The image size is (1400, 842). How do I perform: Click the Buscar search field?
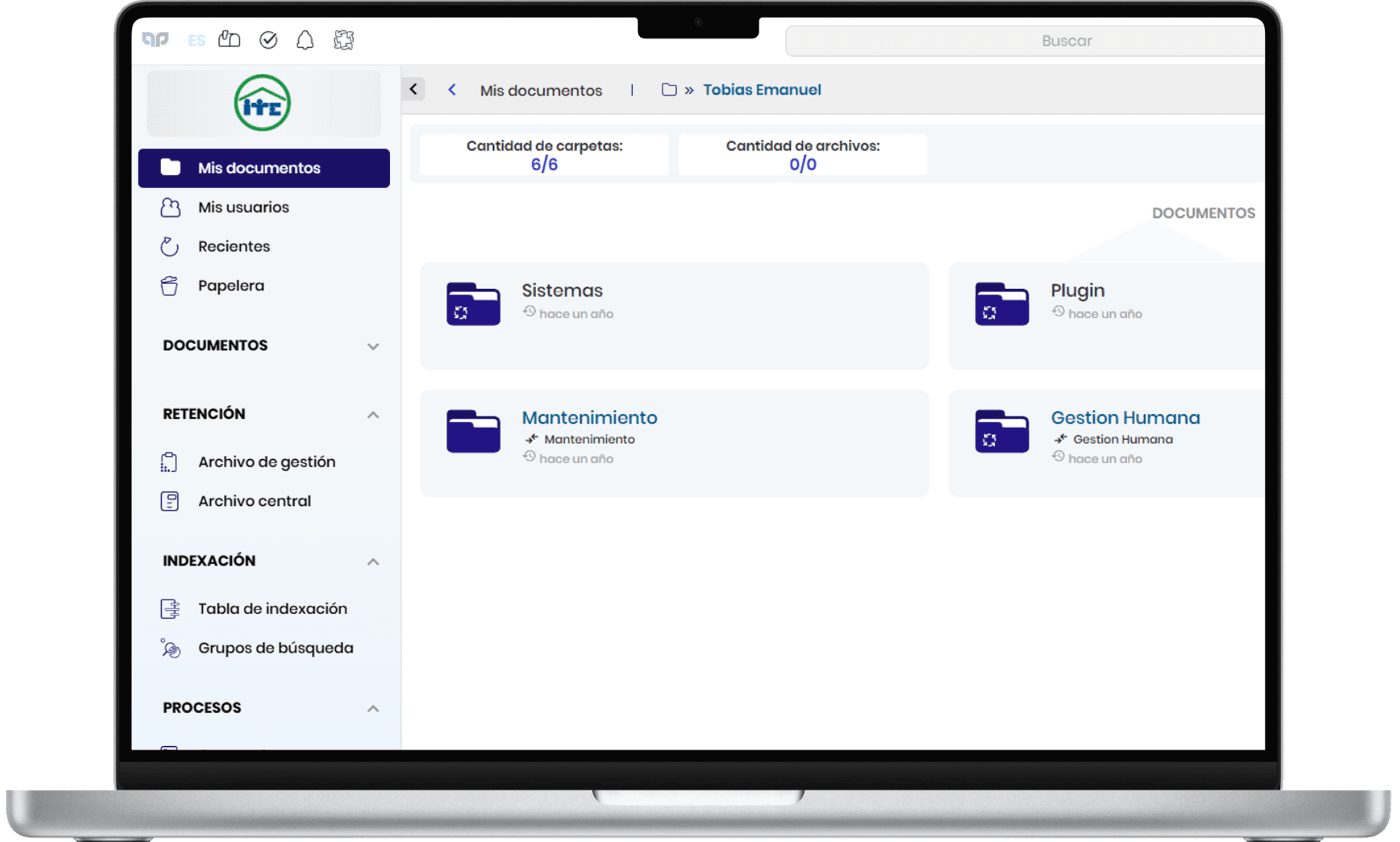point(1025,41)
